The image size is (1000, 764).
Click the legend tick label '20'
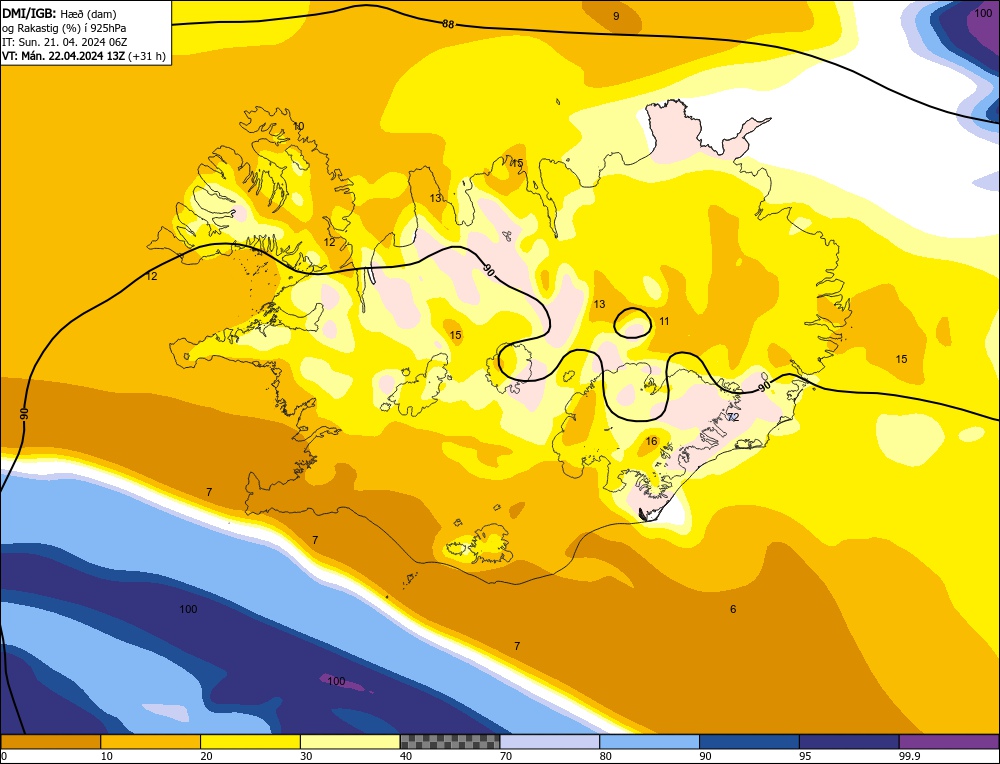coord(207,756)
